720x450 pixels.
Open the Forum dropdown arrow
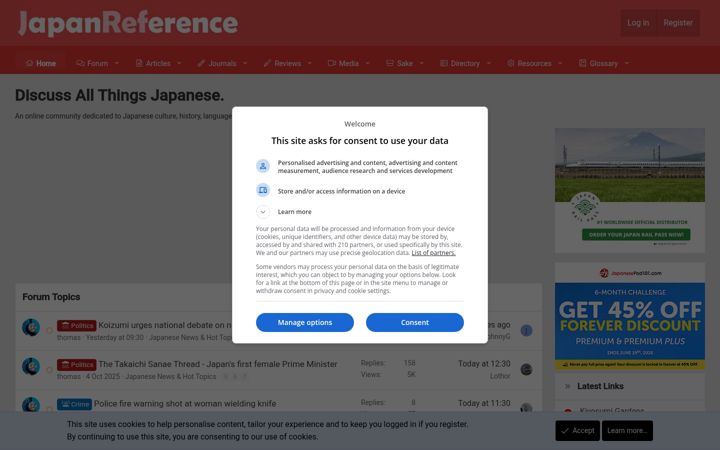117,63
